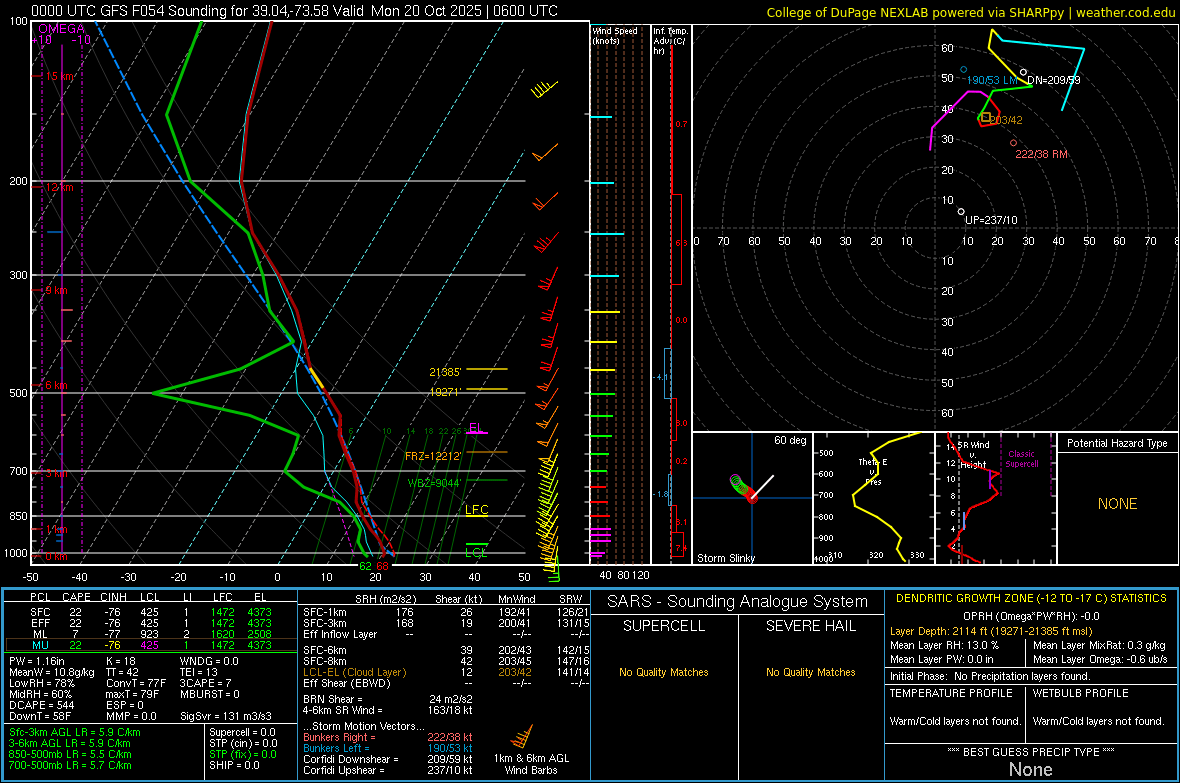The width and height of the screenshot is (1180, 783).
Task: Click the 19271' dendritic layer base label
Action: click(445, 392)
